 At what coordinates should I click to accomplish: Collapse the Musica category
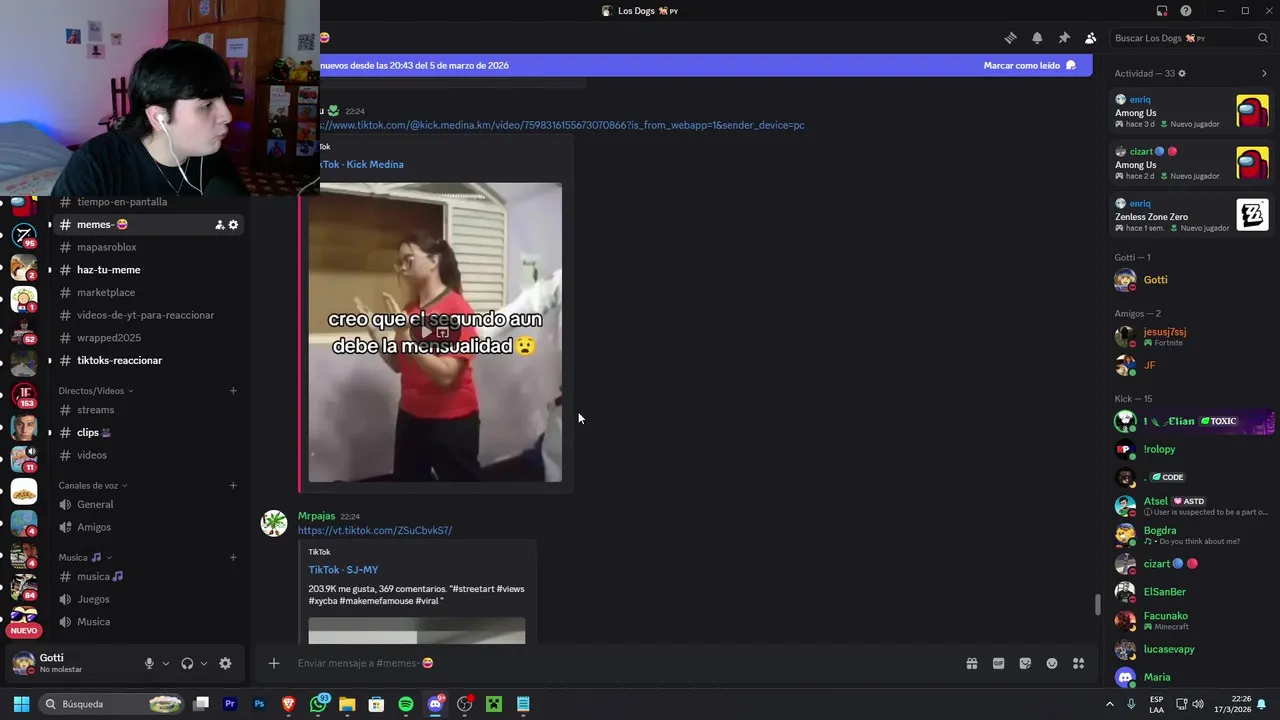85,557
